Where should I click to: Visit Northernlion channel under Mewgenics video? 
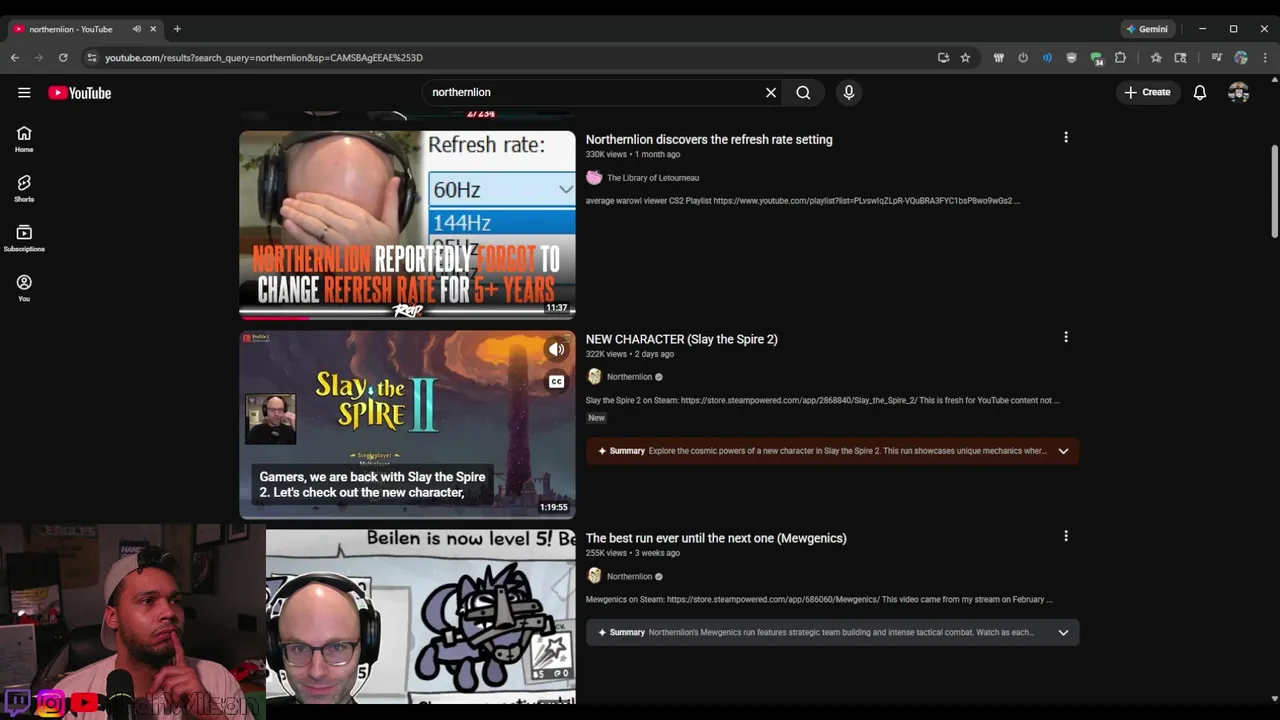[629, 576]
